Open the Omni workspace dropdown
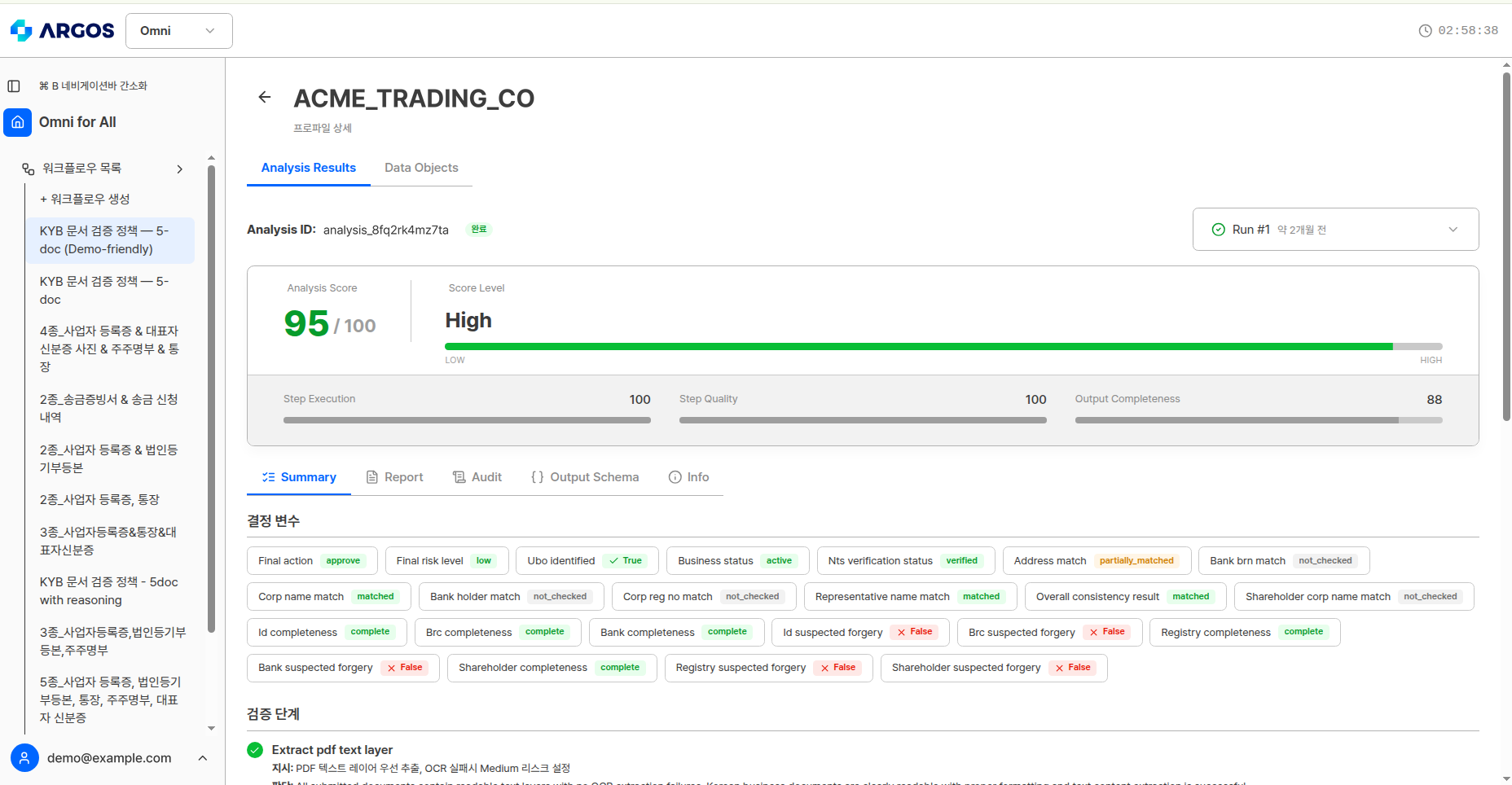The image size is (1512, 785). click(179, 31)
